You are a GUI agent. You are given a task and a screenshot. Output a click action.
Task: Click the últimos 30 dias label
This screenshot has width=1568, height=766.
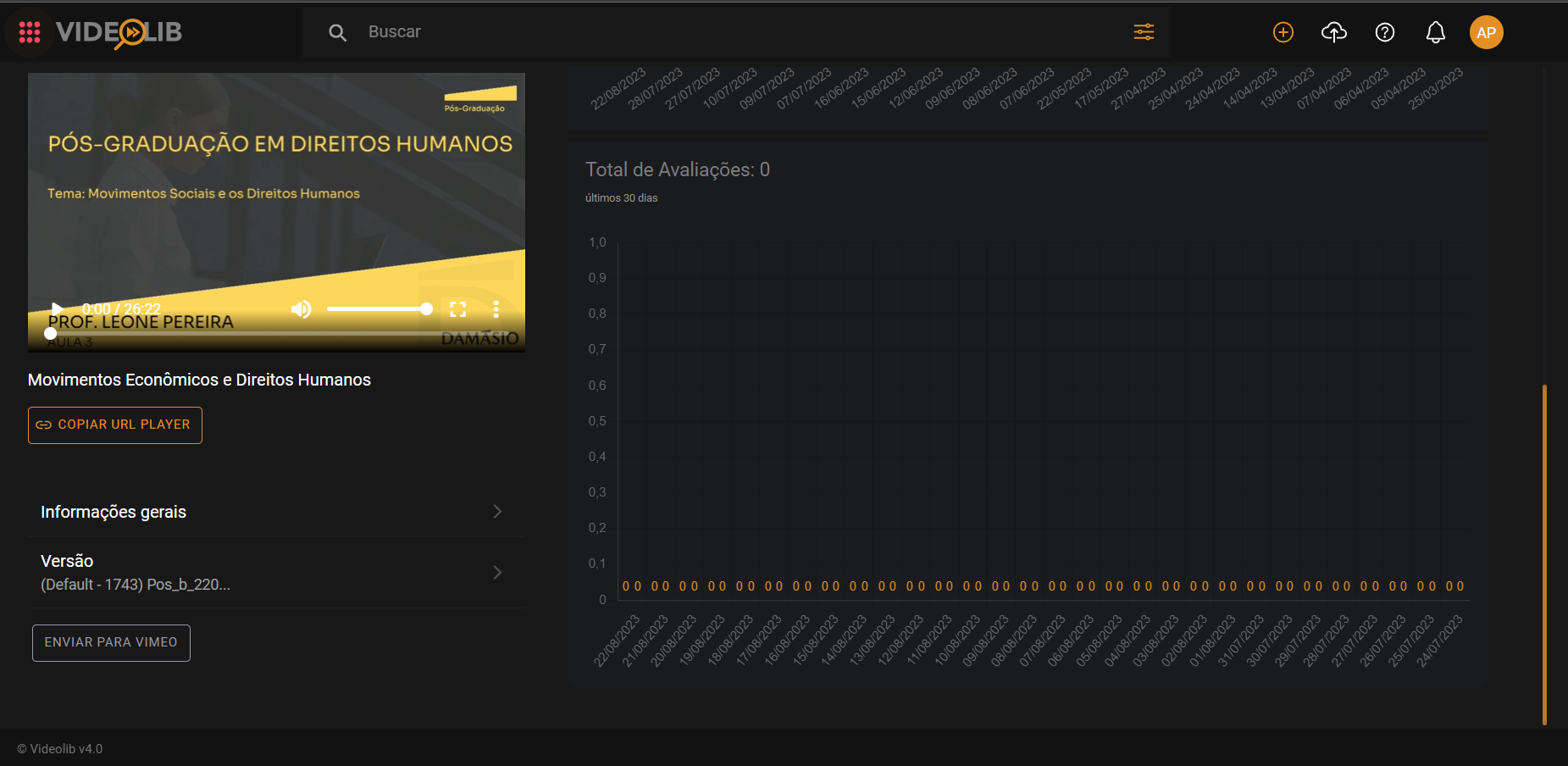[621, 198]
